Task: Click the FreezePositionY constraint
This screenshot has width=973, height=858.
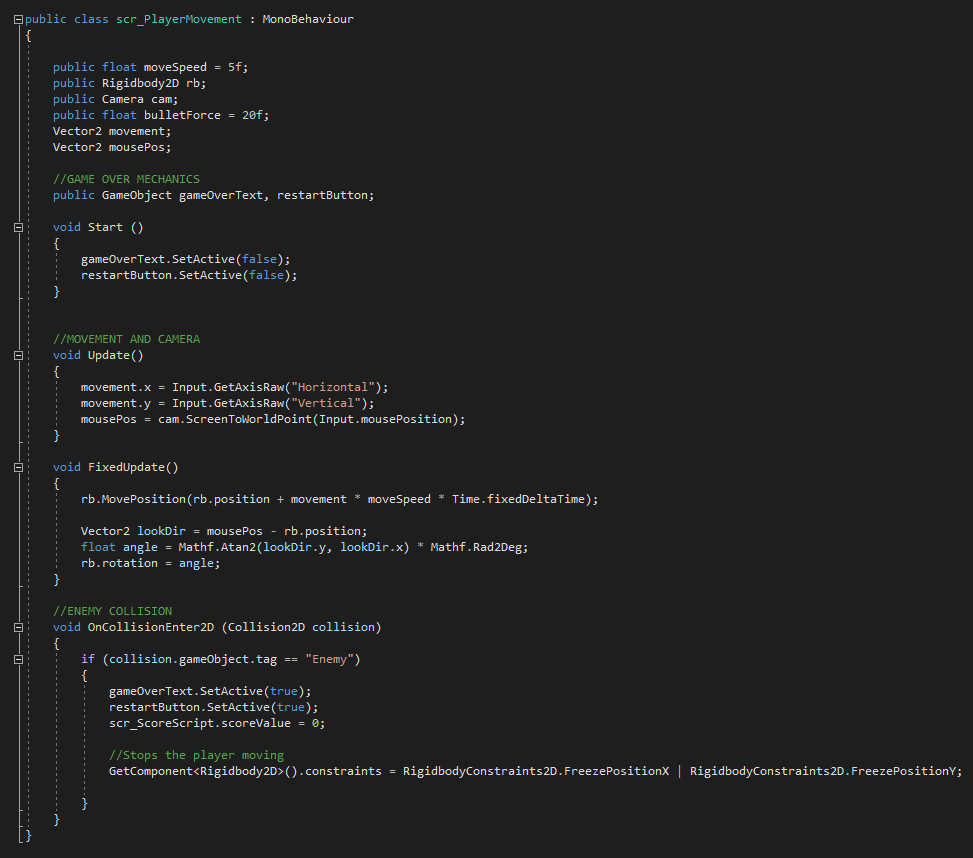Action: [x=906, y=771]
